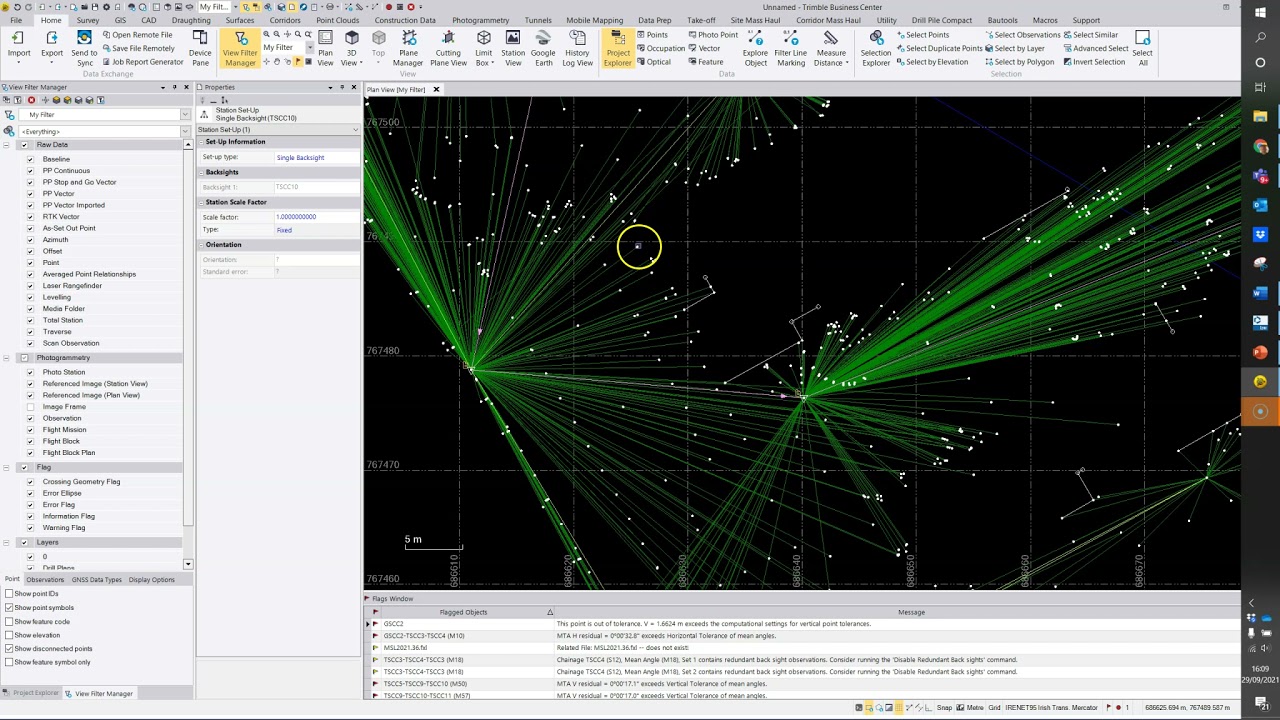Open the File menu
1280x720 pixels.
16,20
